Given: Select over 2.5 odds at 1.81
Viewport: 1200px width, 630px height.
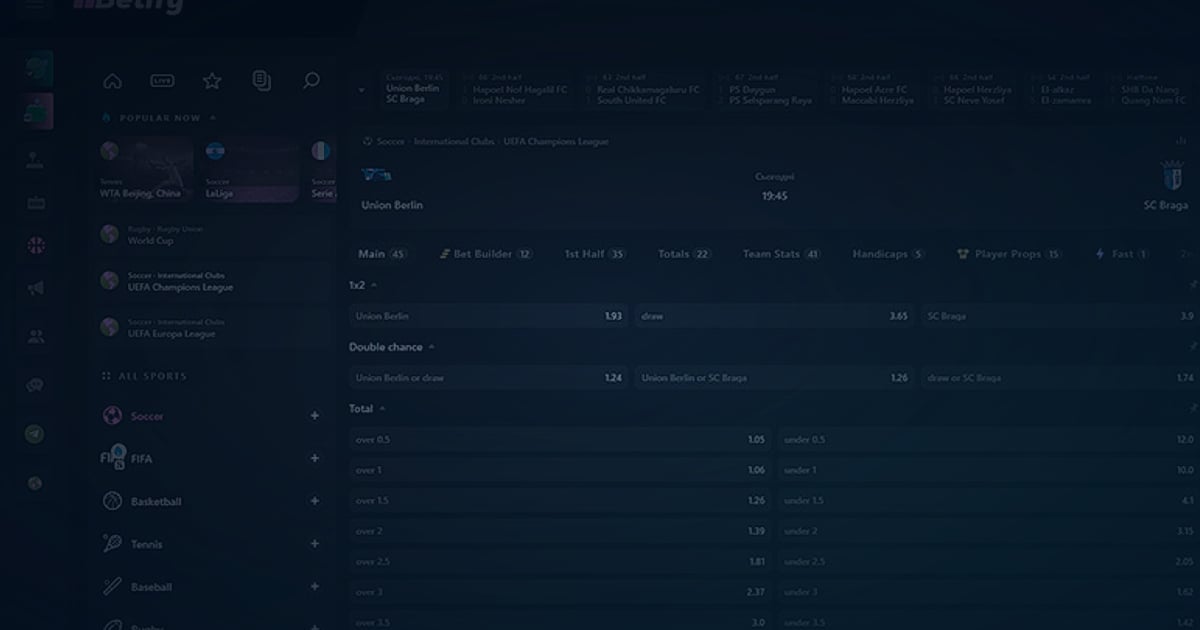Looking at the screenshot, I should coord(559,562).
